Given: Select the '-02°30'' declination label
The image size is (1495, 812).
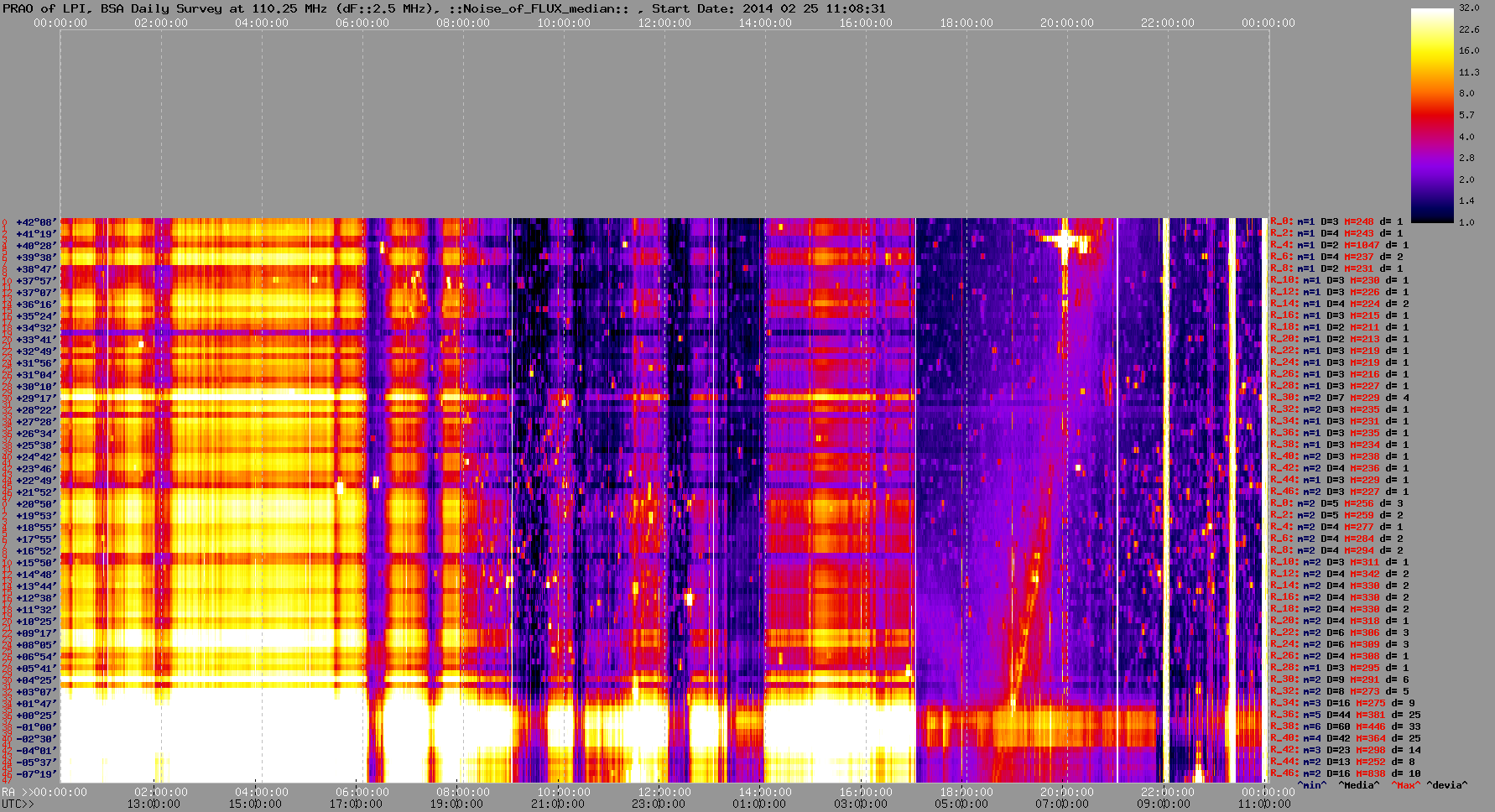Looking at the screenshot, I should pos(36,739).
